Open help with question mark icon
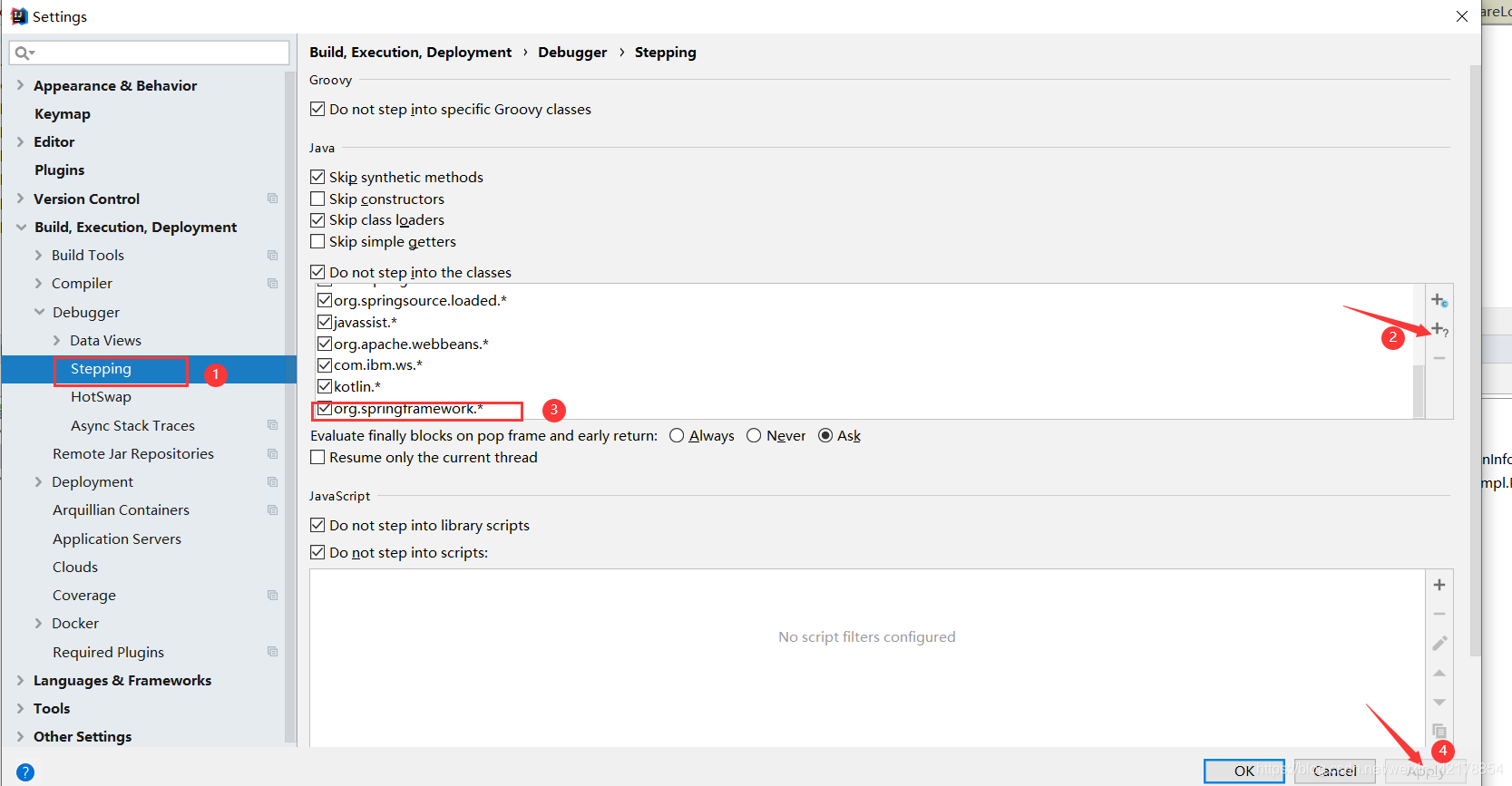The width and height of the screenshot is (1512, 786). pyautogui.click(x=25, y=772)
